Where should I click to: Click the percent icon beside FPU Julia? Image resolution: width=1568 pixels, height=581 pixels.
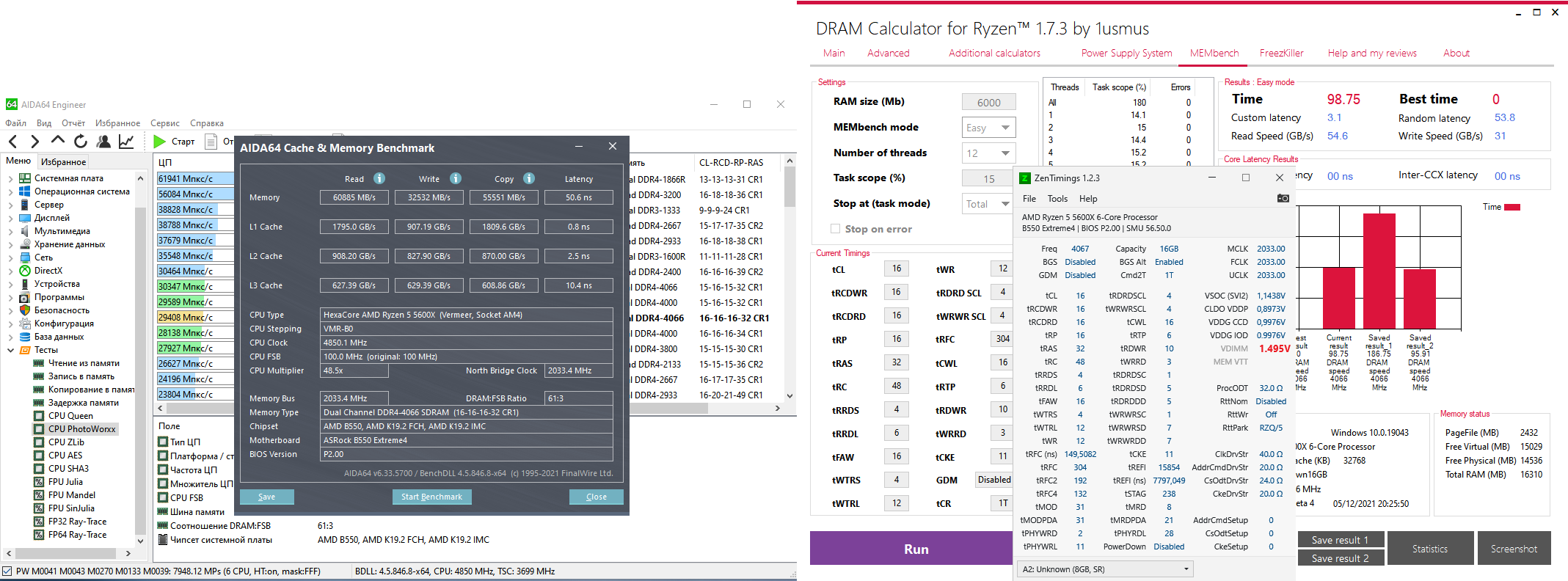click(x=39, y=482)
